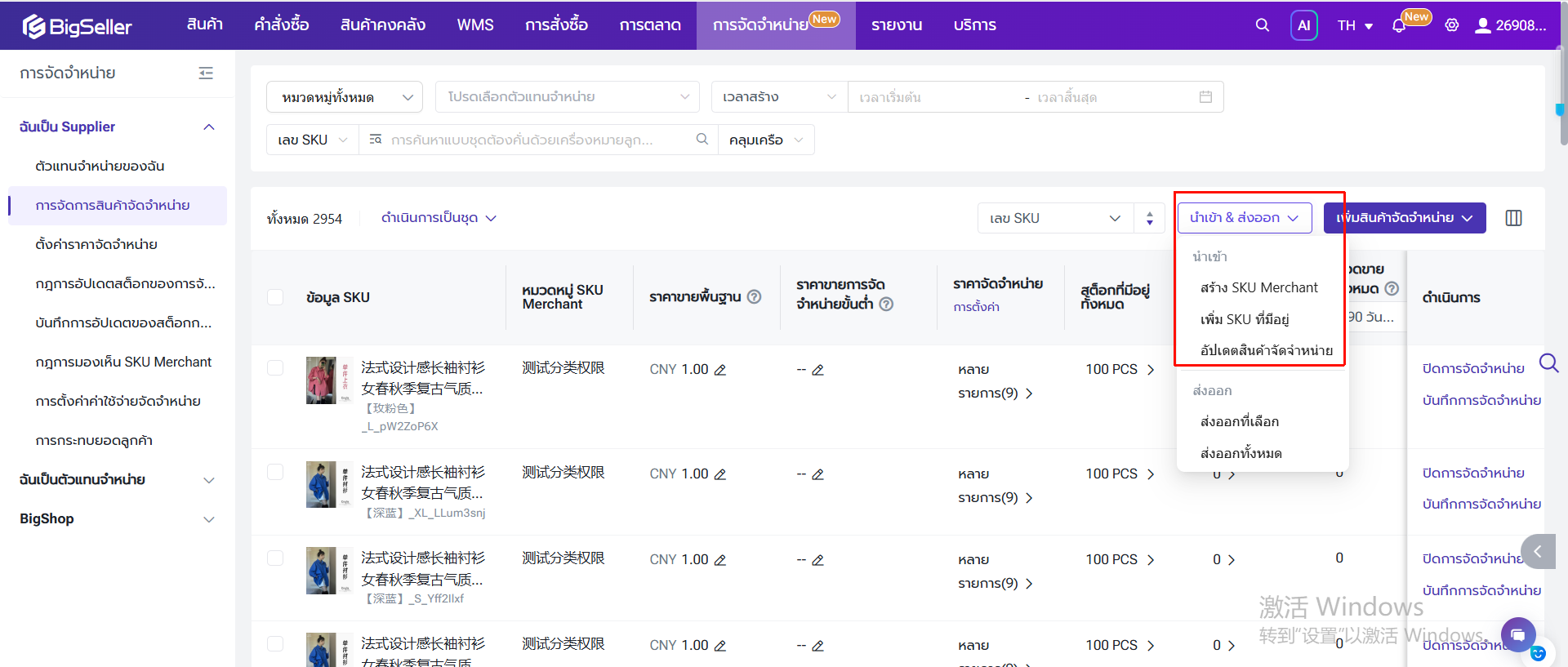Collapse sidebar with menu fold icon
Image resolution: width=1568 pixels, height=667 pixels.
coord(206,73)
